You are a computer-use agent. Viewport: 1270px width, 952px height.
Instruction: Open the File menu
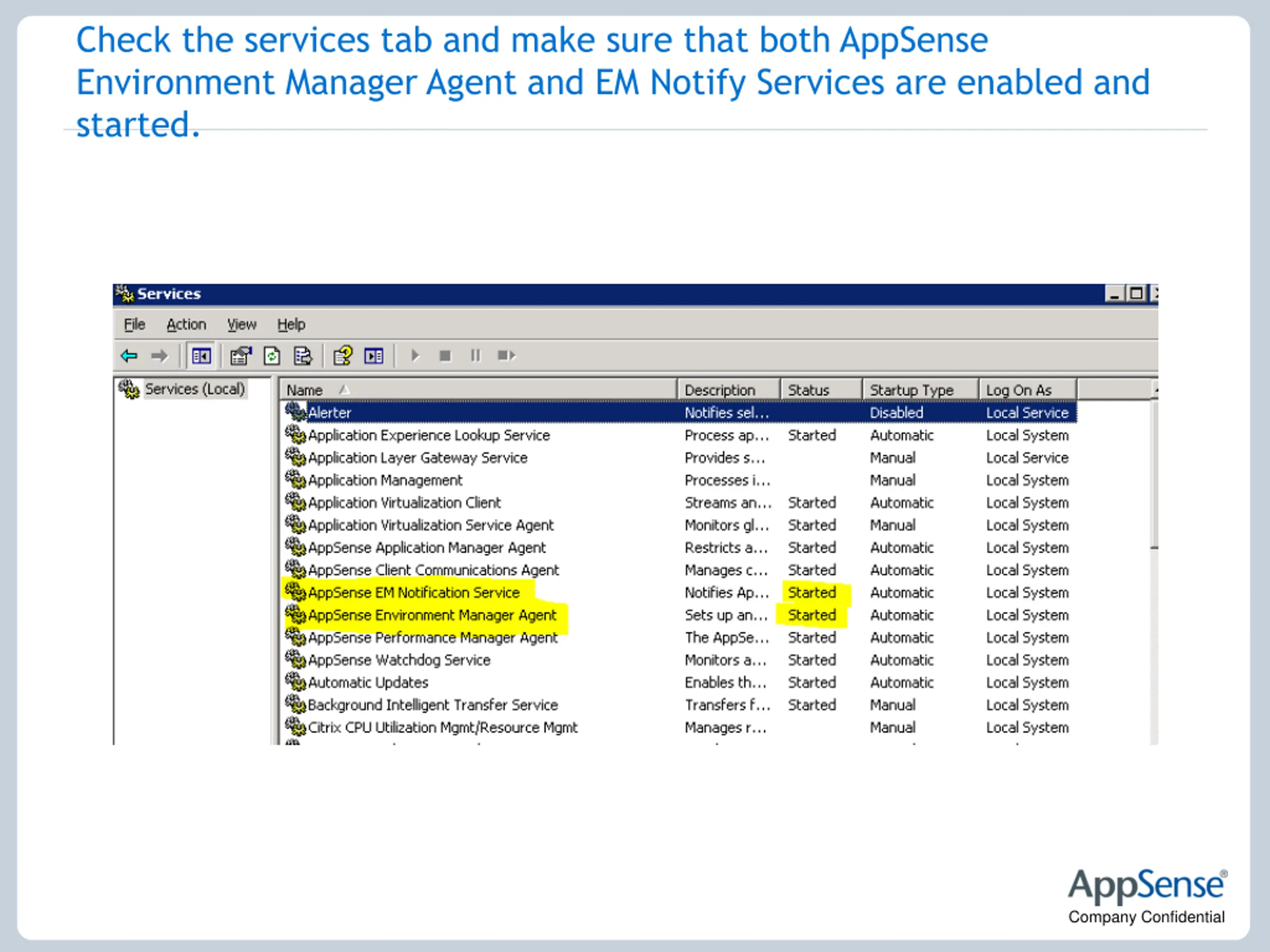(x=134, y=325)
